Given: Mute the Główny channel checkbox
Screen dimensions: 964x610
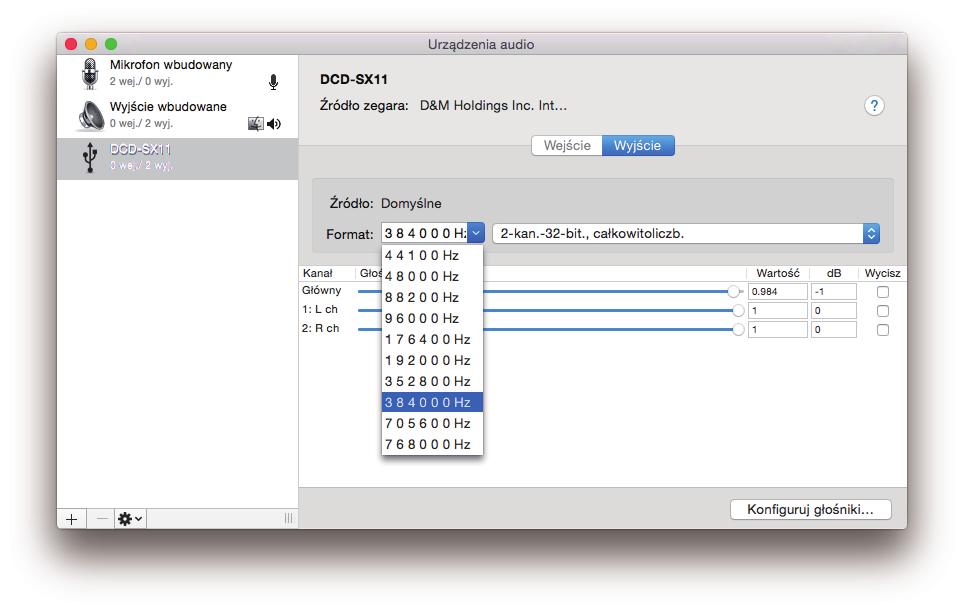Looking at the screenshot, I should 883,292.
